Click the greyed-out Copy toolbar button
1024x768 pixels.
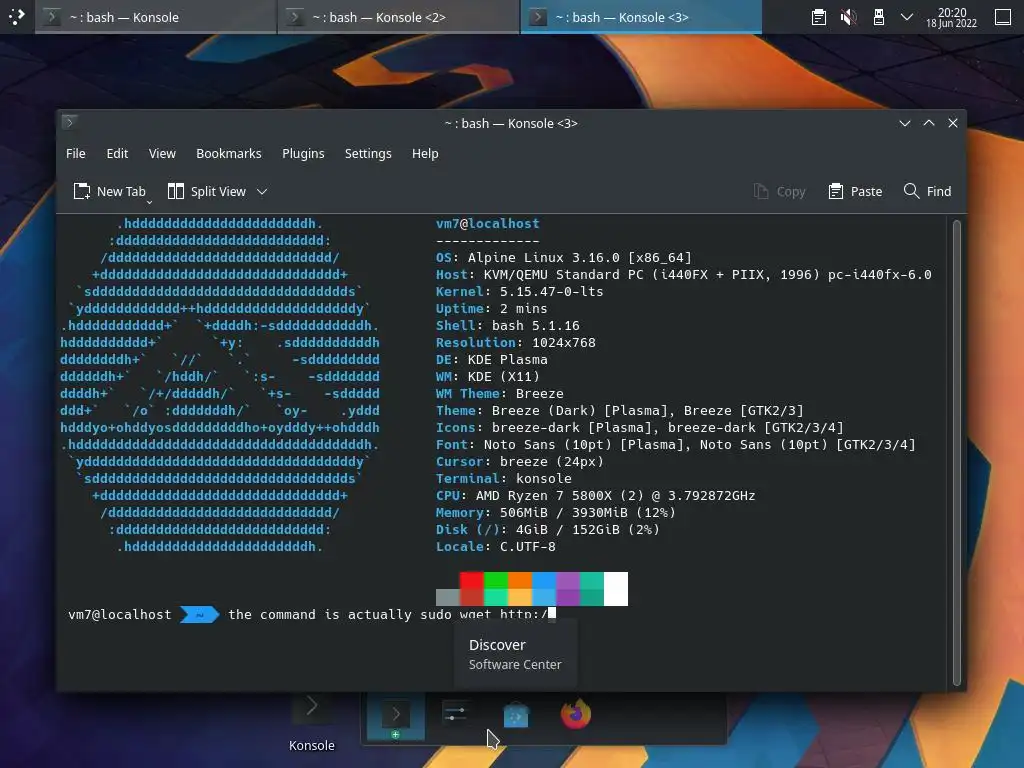coord(779,191)
